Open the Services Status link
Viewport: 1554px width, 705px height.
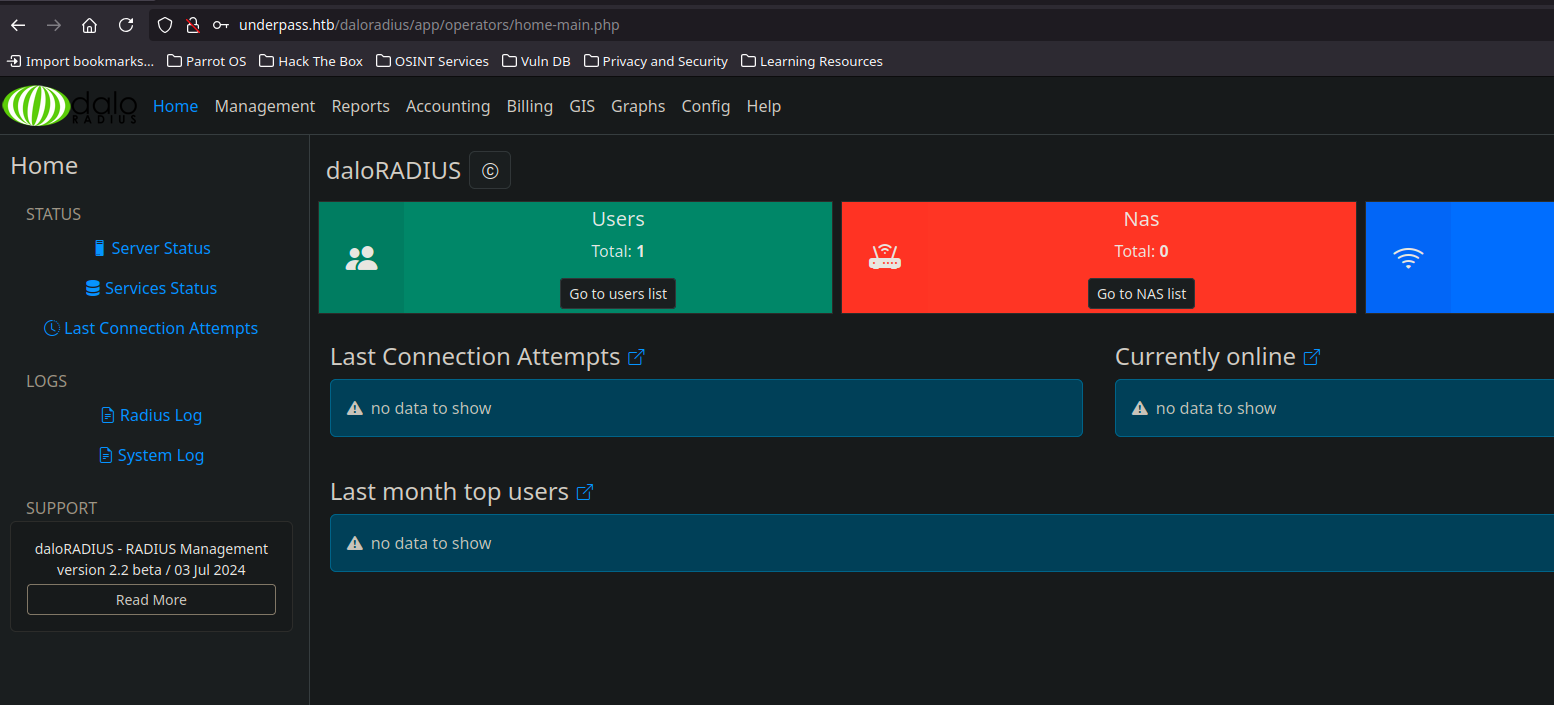tap(161, 288)
